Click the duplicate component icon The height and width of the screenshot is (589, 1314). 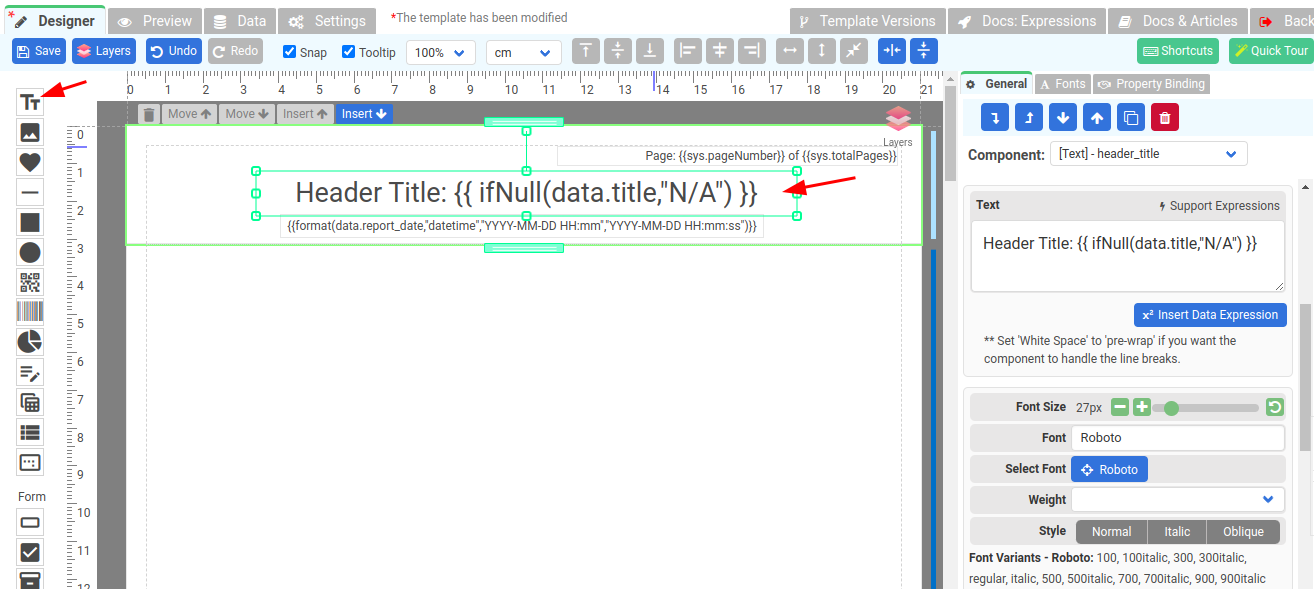pyautogui.click(x=1131, y=117)
